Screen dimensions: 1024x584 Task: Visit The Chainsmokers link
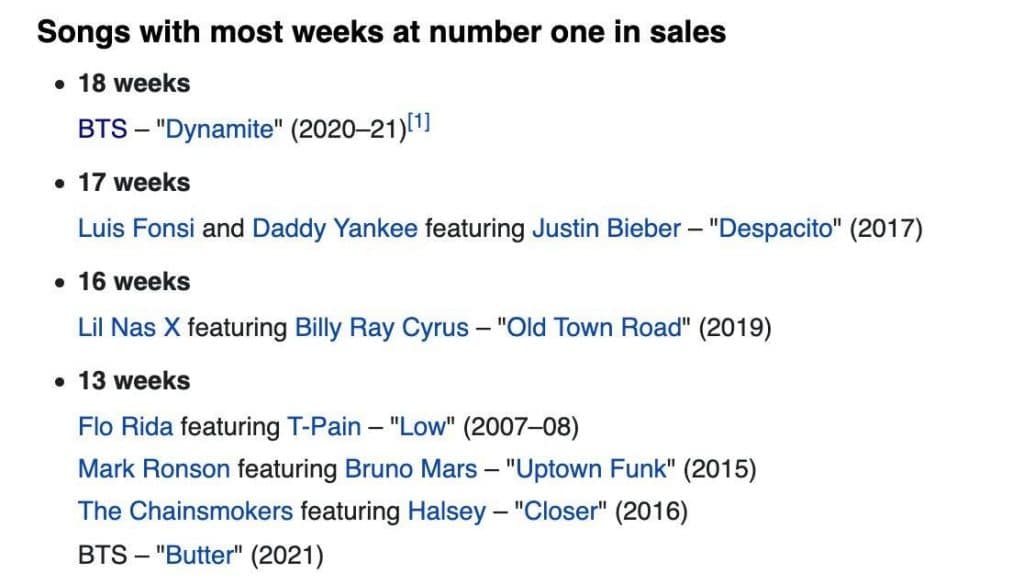186,512
